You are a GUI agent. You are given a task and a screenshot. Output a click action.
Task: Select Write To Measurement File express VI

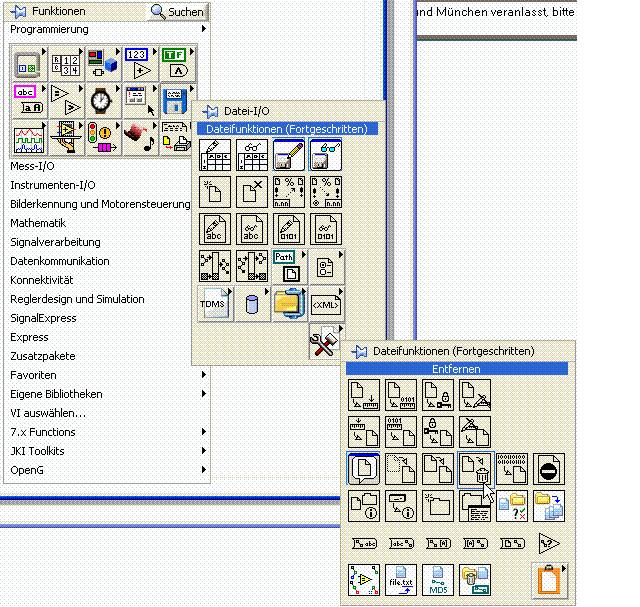tap(289, 155)
